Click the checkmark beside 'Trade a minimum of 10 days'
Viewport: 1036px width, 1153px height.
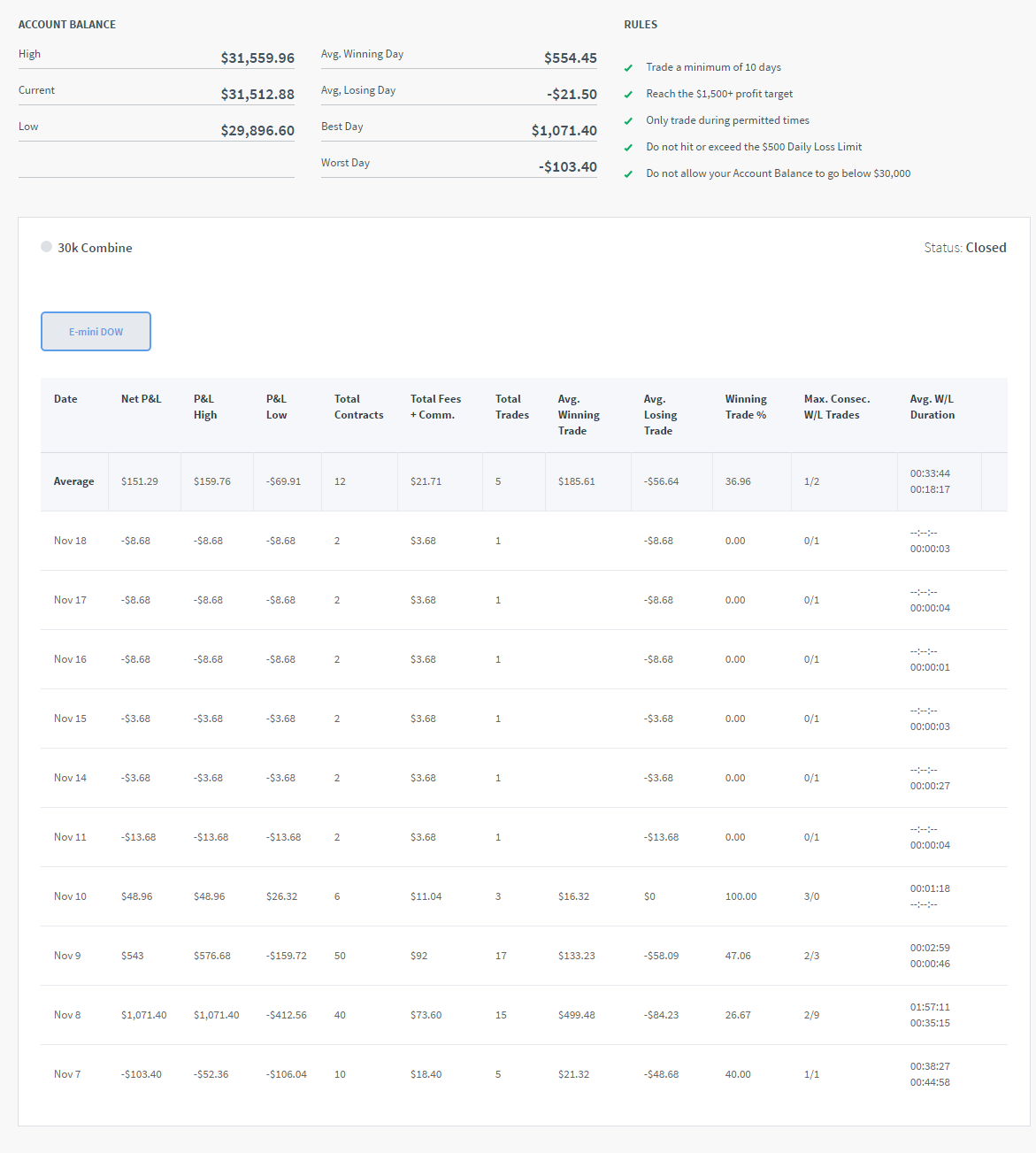pos(628,67)
